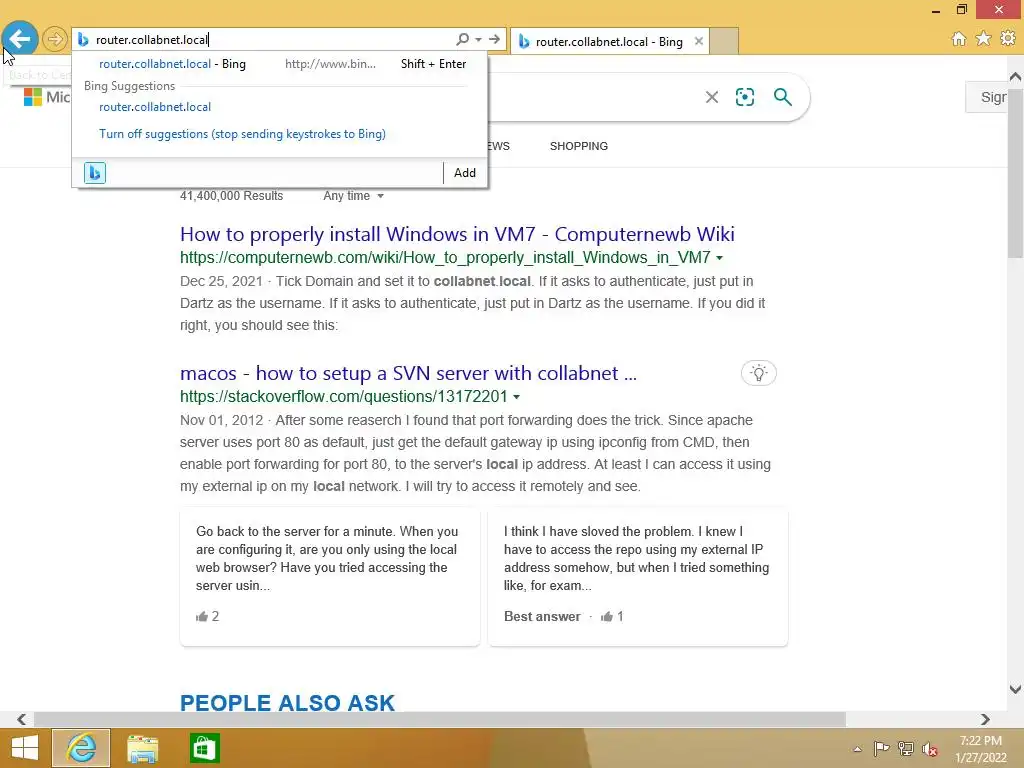
Task: Click Turn off suggestions link
Action: tap(242, 134)
